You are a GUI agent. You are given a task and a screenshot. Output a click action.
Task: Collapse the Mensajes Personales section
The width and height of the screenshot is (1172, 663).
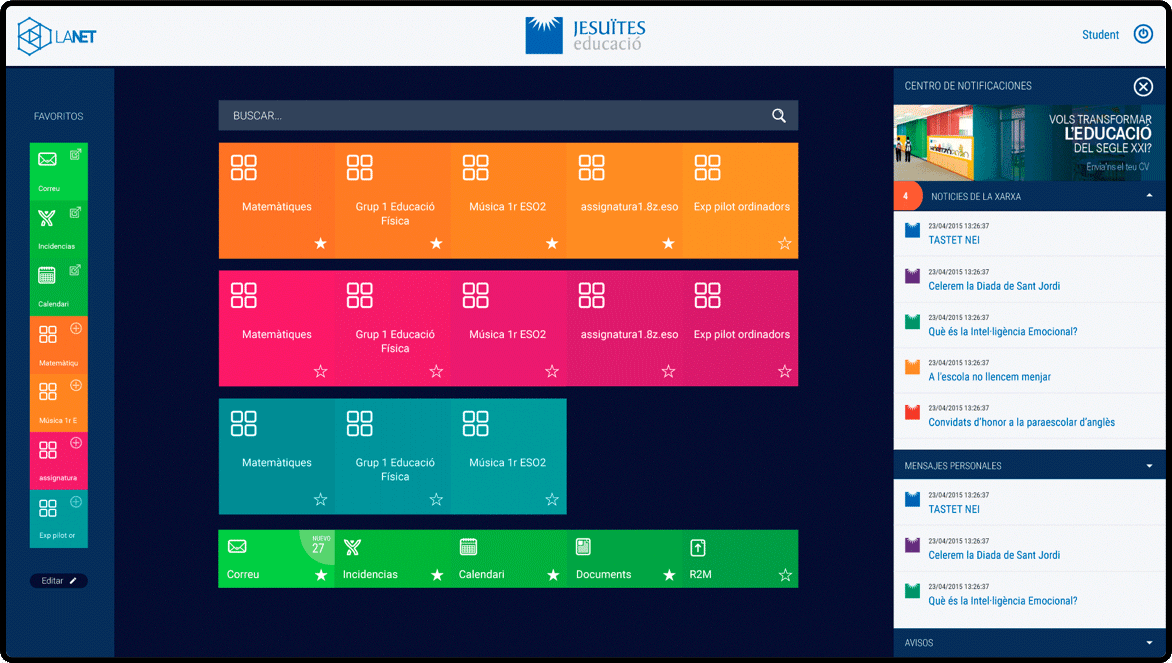tap(1146, 464)
